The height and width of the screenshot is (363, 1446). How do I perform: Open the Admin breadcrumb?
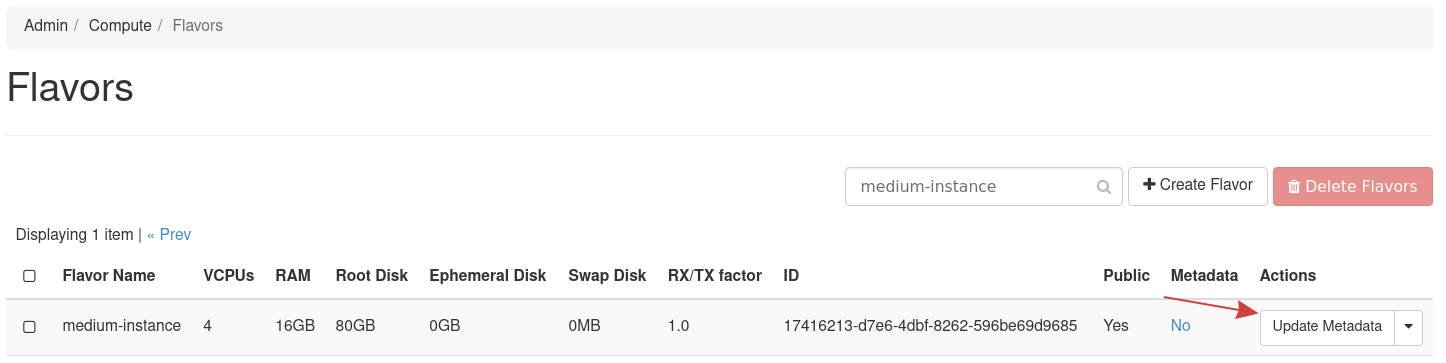[x=46, y=26]
